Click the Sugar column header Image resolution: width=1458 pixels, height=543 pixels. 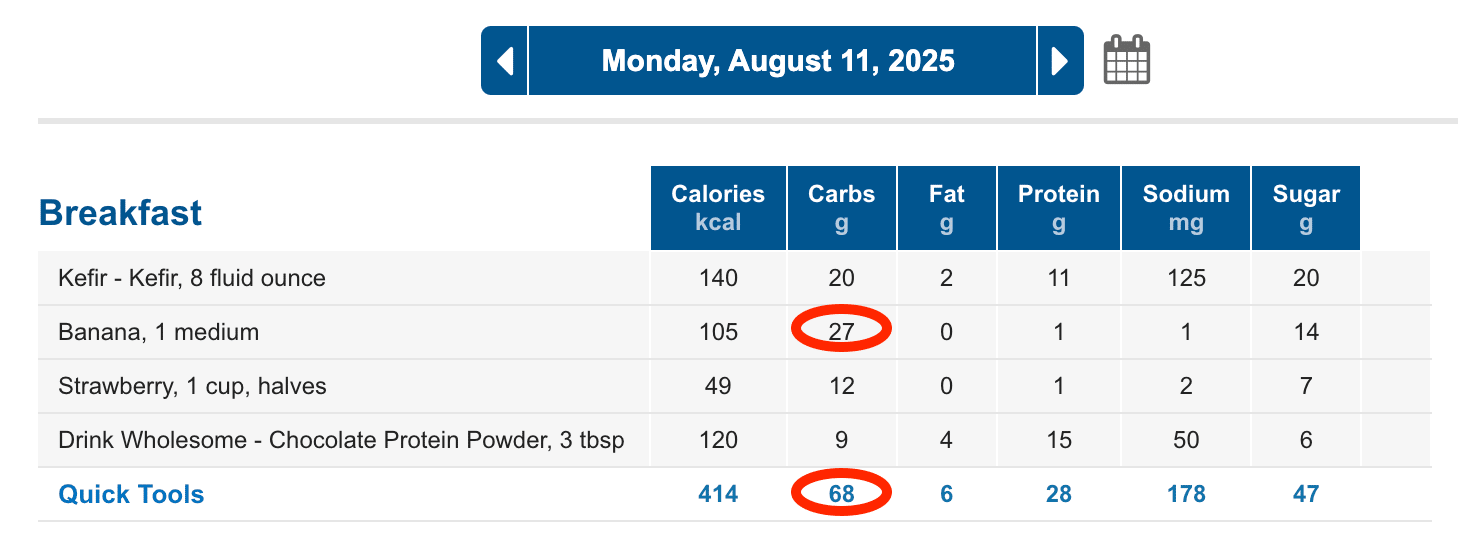pos(1306,207)
